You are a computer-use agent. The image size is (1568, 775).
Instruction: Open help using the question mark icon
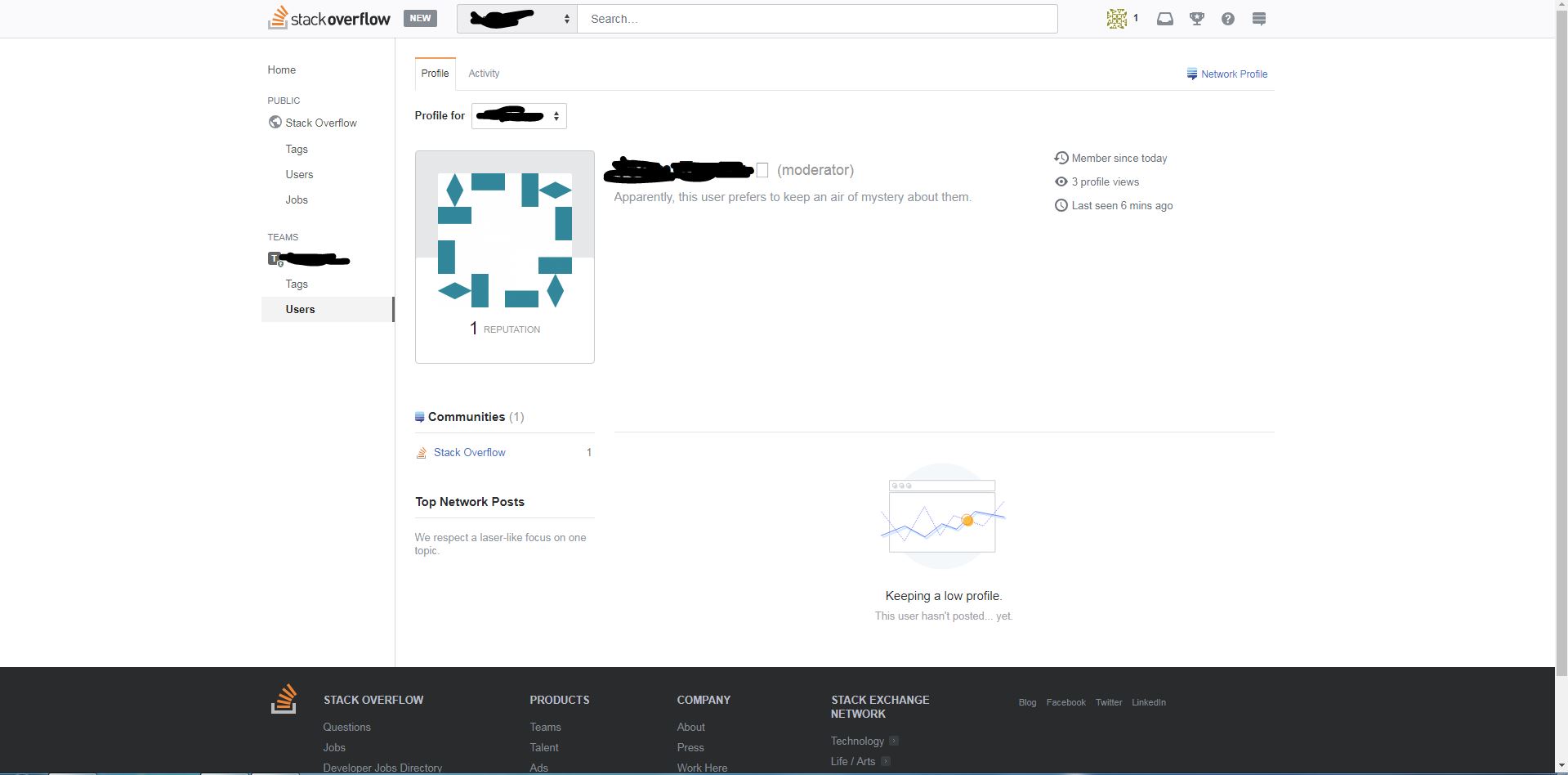click(x=1226, y=18)
